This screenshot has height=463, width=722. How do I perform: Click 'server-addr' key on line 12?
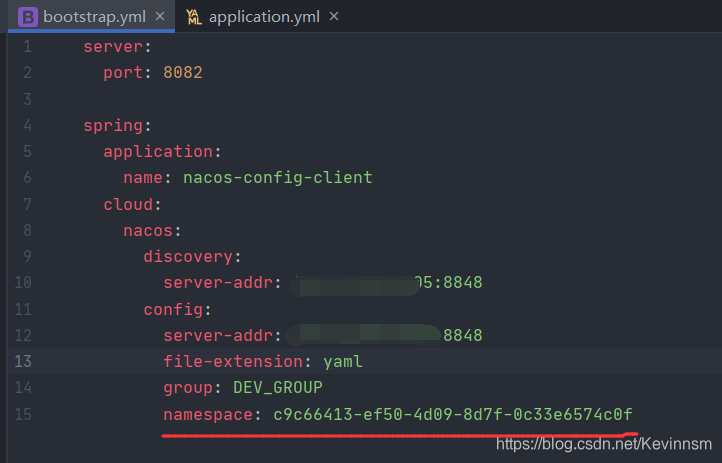(x=218, y=336)
